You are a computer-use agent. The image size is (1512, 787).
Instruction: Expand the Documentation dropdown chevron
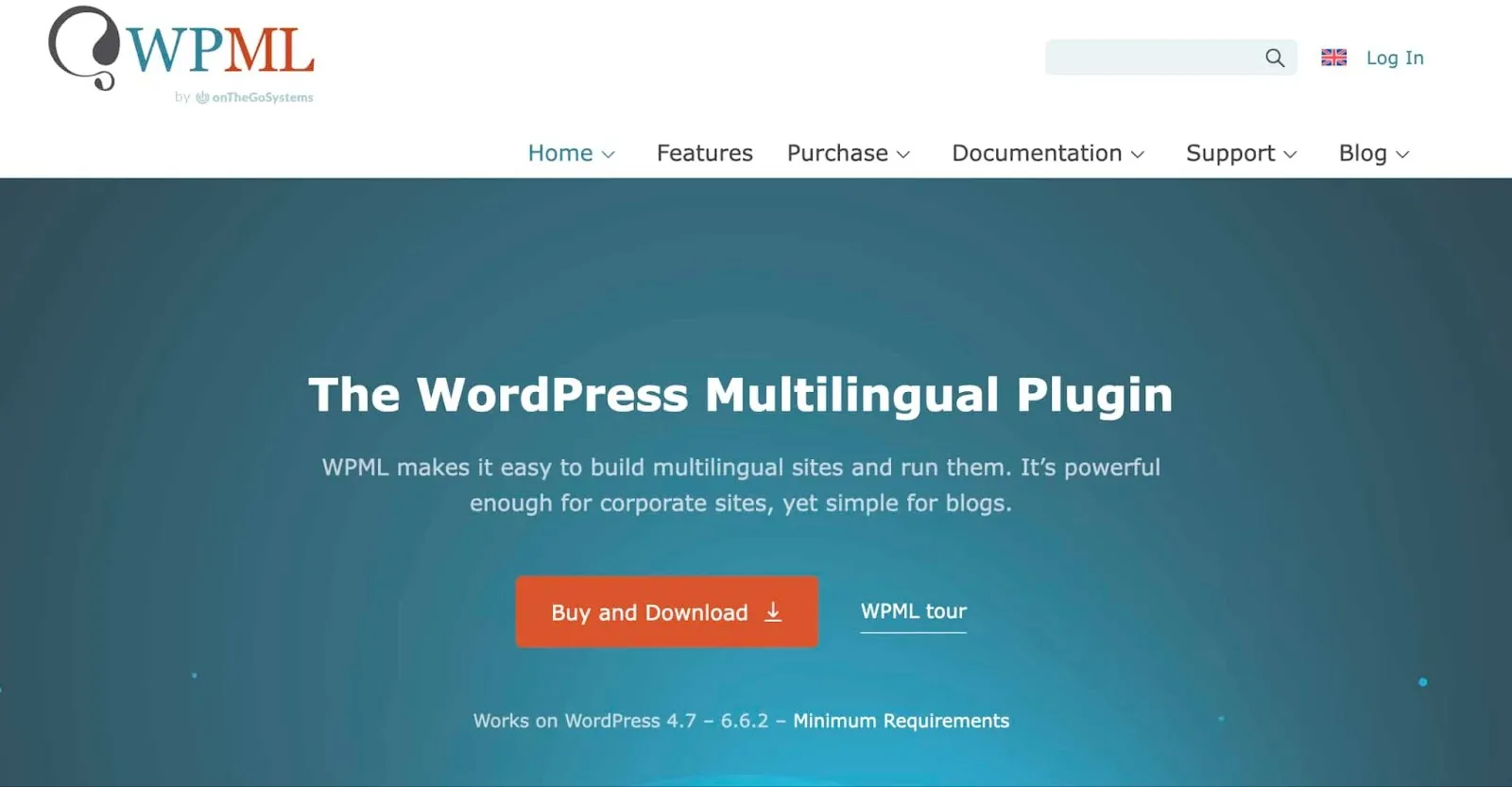point(1138,154)
